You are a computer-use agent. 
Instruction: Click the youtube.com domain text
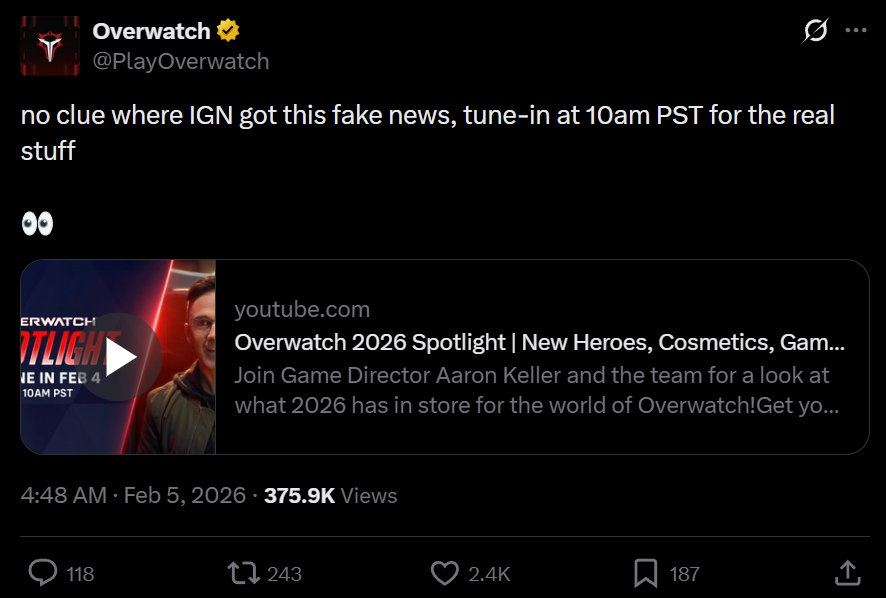(302, 309)
